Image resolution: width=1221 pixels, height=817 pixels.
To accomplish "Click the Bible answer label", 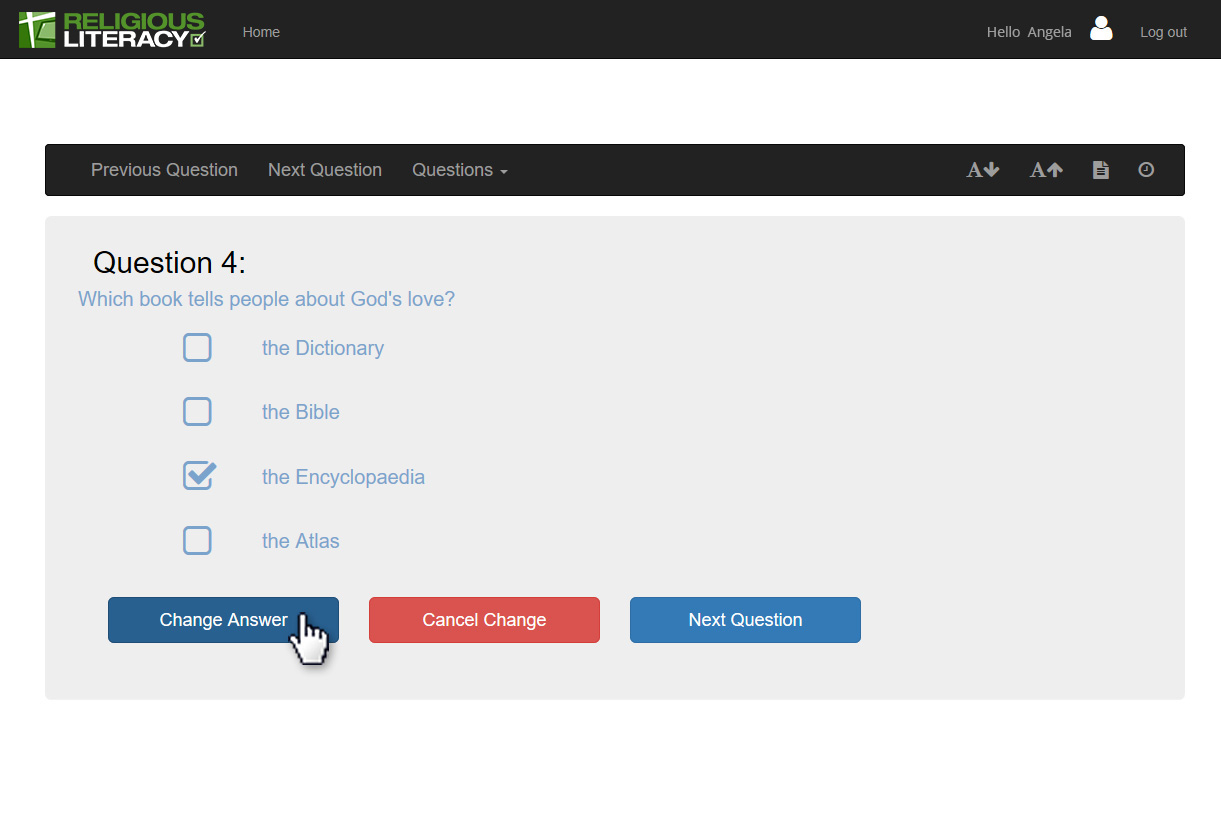I will click(x=300, y=412).
